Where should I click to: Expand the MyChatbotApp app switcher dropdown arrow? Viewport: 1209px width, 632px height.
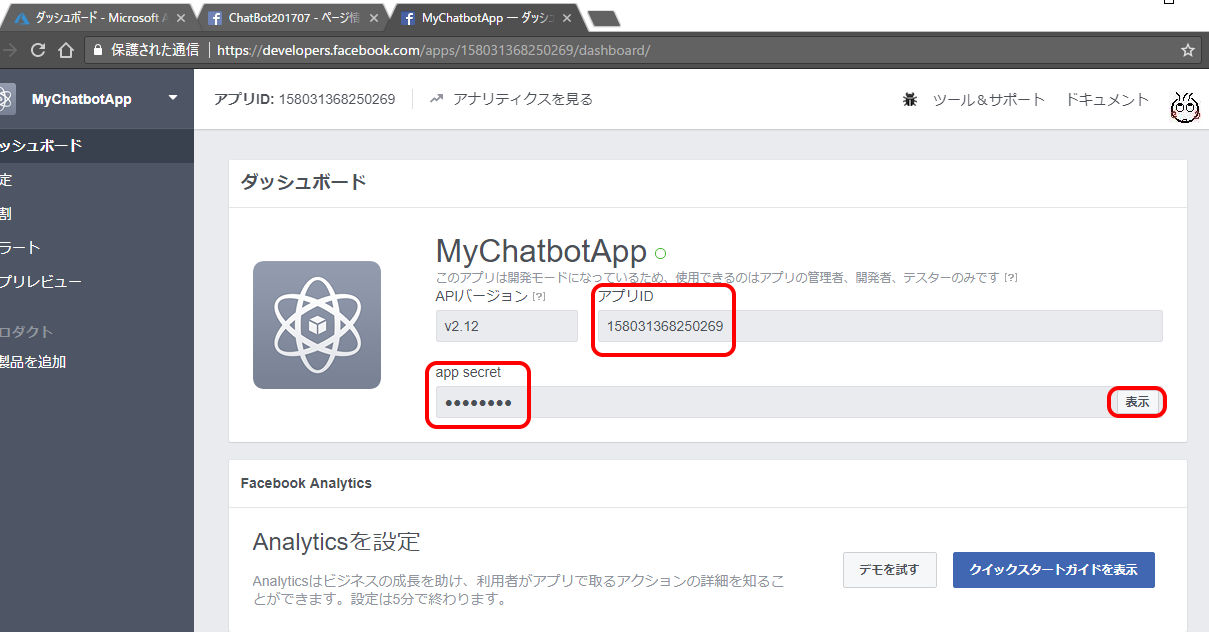173,98
